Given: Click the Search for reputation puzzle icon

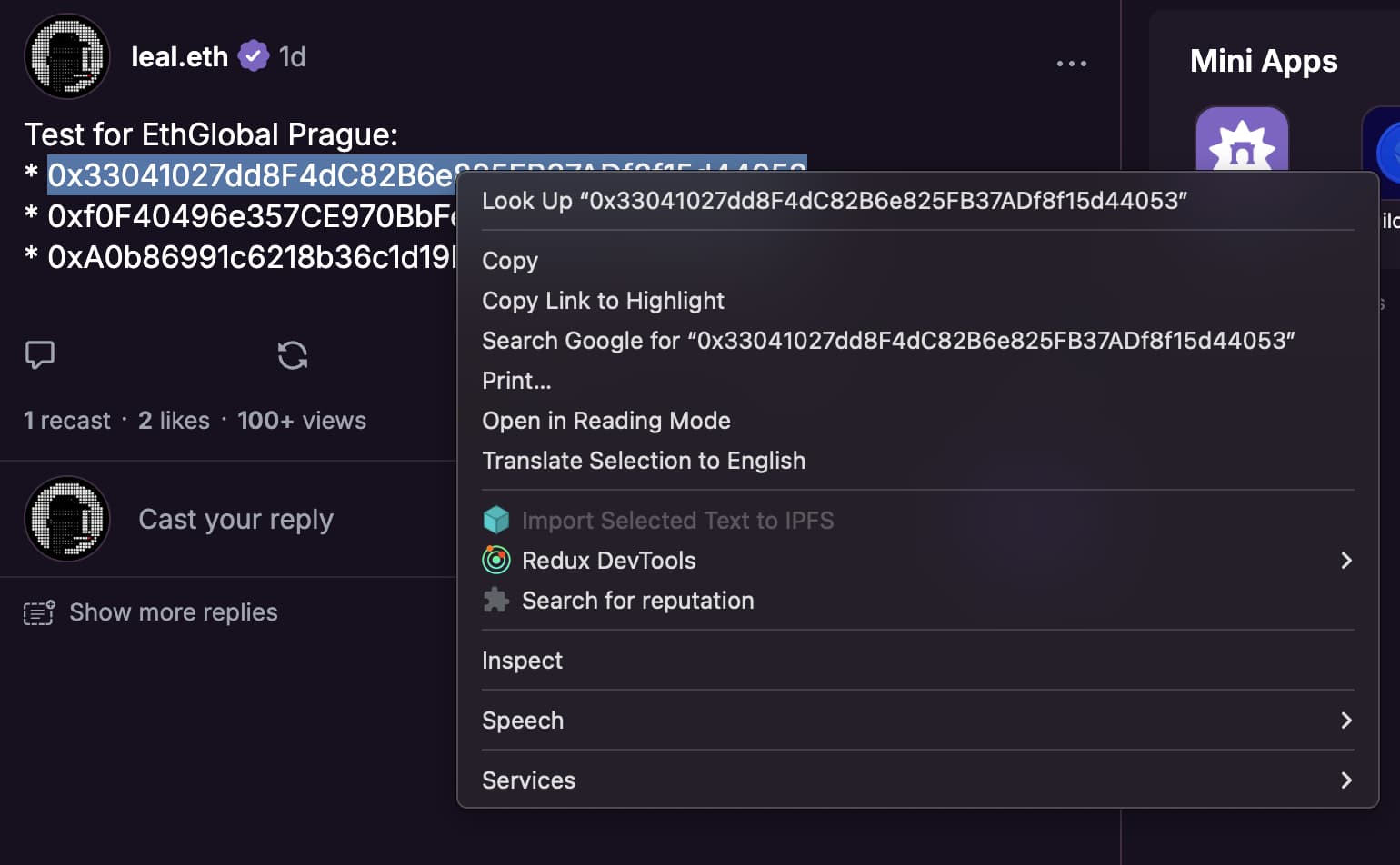Looking at the screenshot, I should (496, 600).
